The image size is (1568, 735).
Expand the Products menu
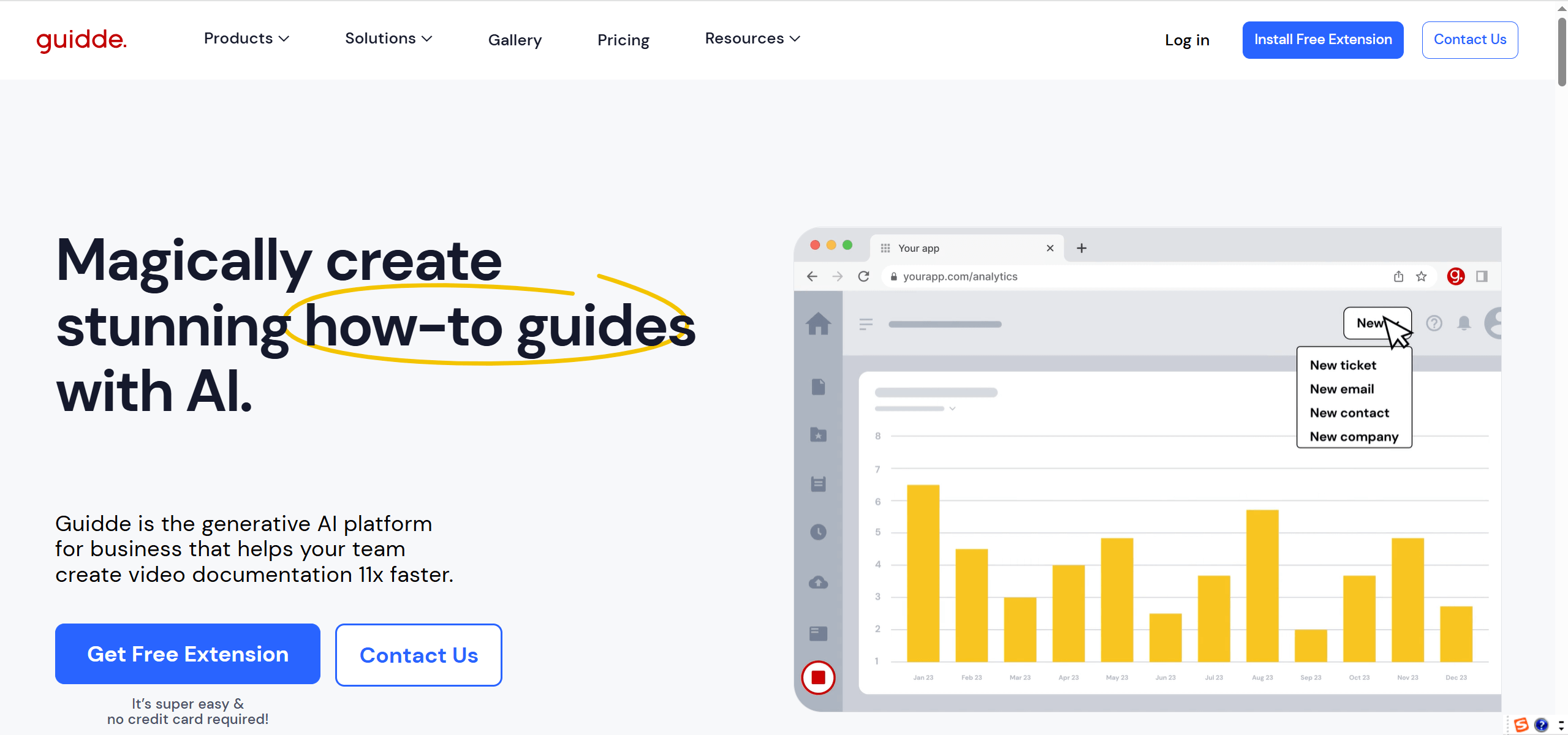[246, 39]
